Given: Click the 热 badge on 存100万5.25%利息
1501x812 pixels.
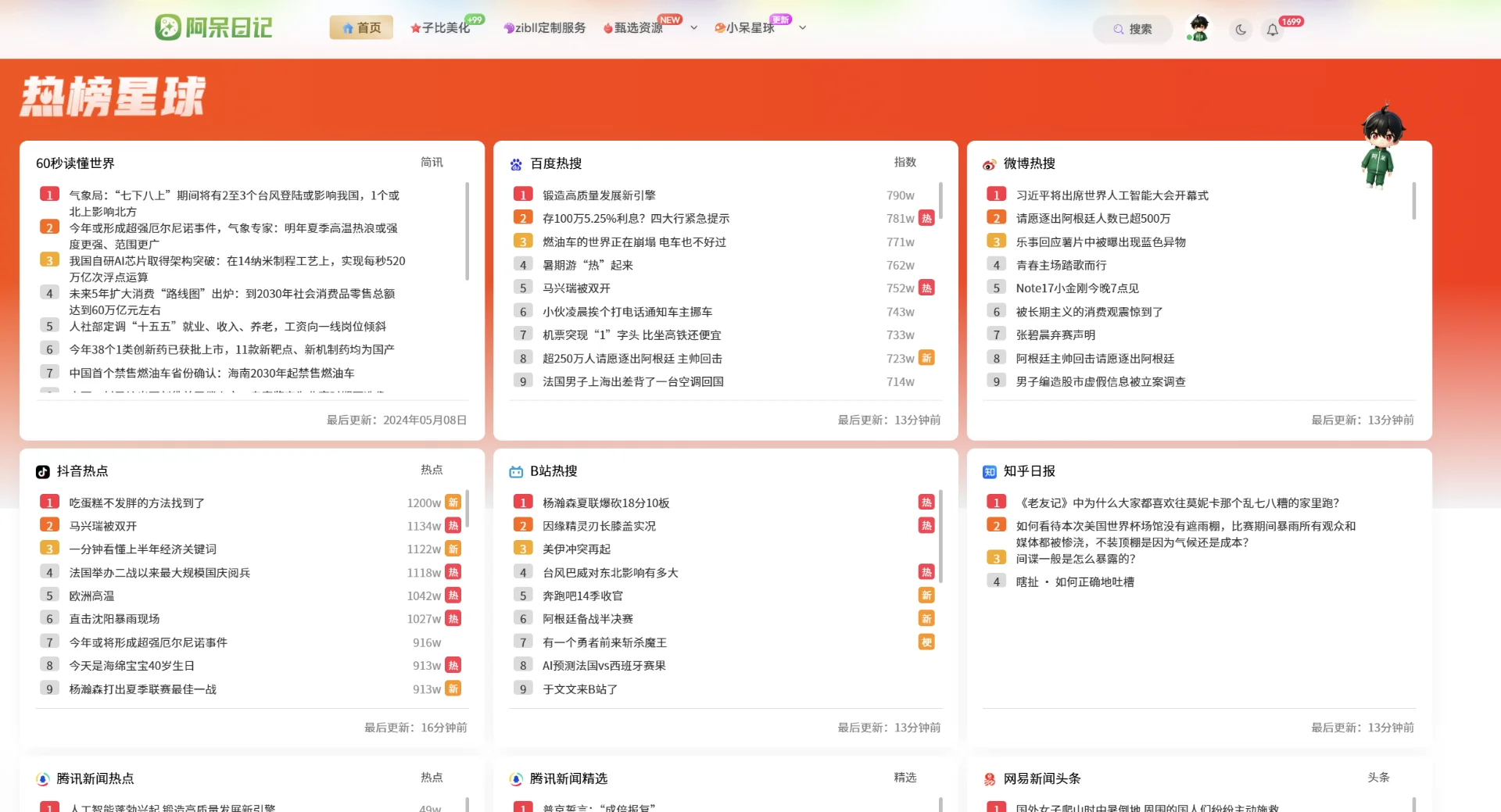Looking at the screenshot, I should click(x=926, y=218).
